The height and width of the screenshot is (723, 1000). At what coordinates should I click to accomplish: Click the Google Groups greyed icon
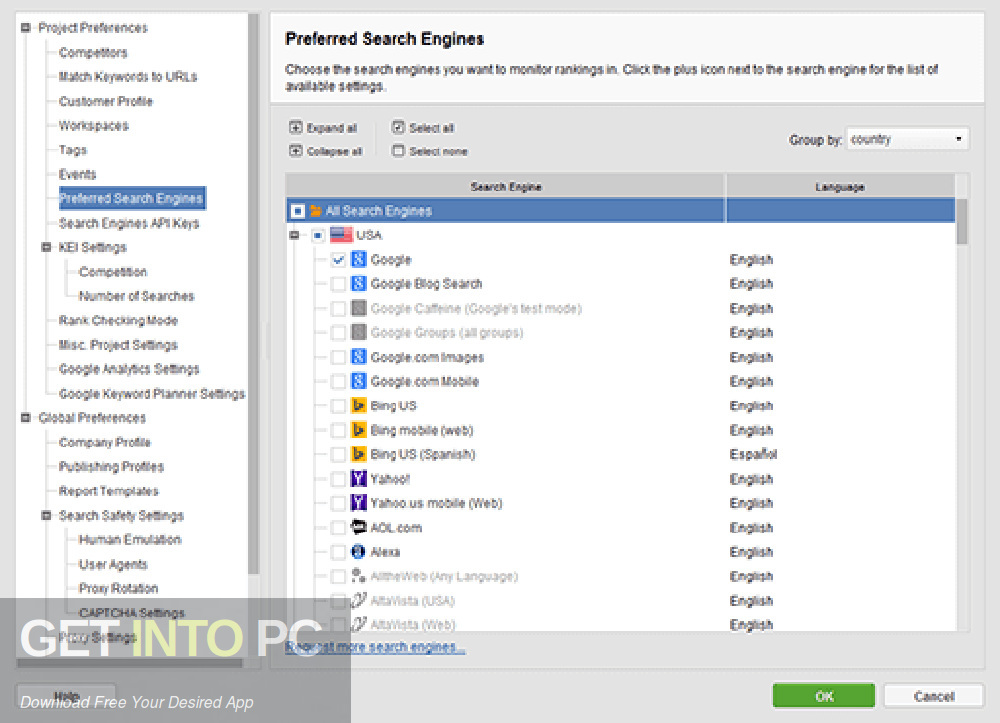[358, 332]
